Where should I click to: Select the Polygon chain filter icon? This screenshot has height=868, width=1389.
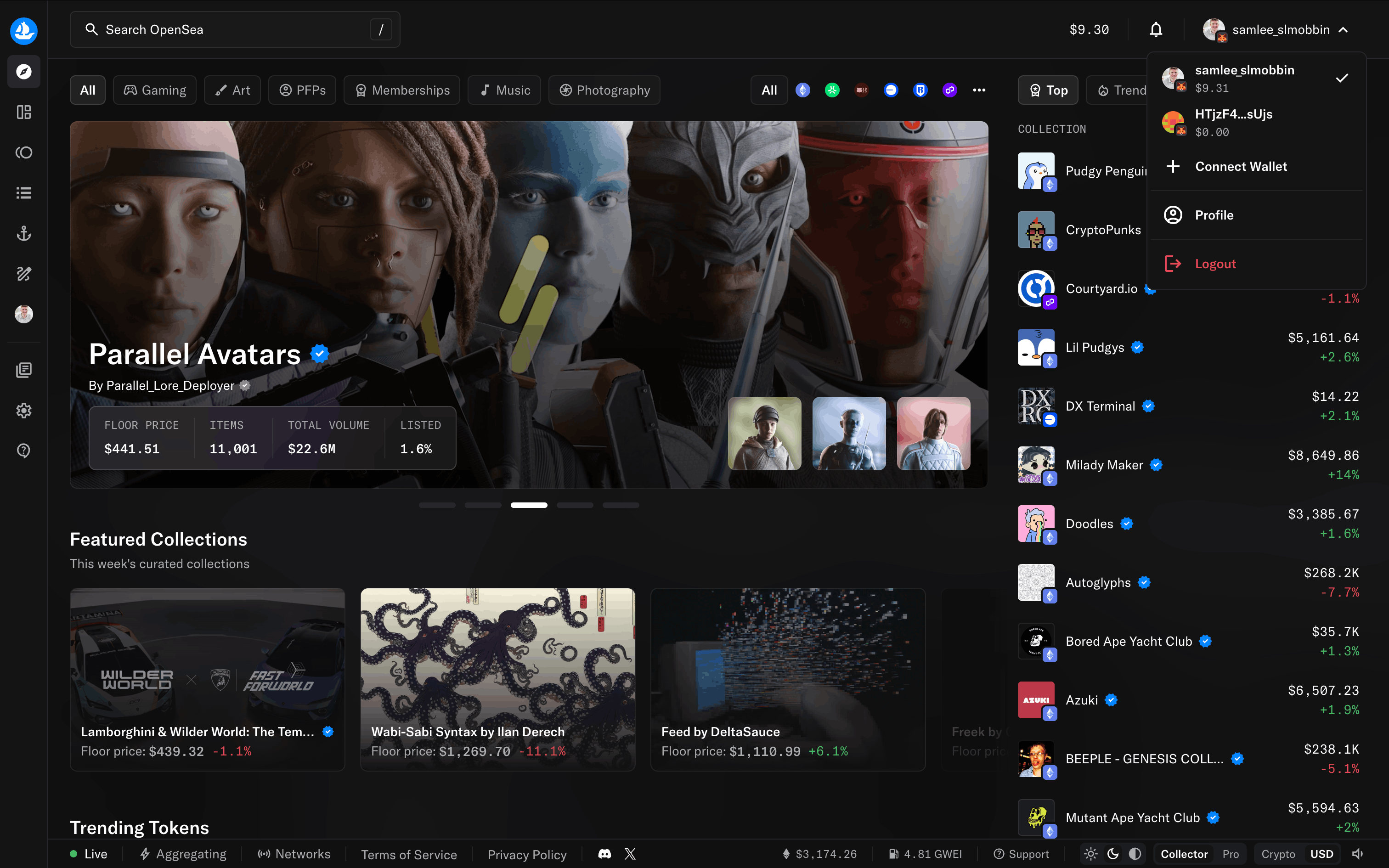point(950,90)
